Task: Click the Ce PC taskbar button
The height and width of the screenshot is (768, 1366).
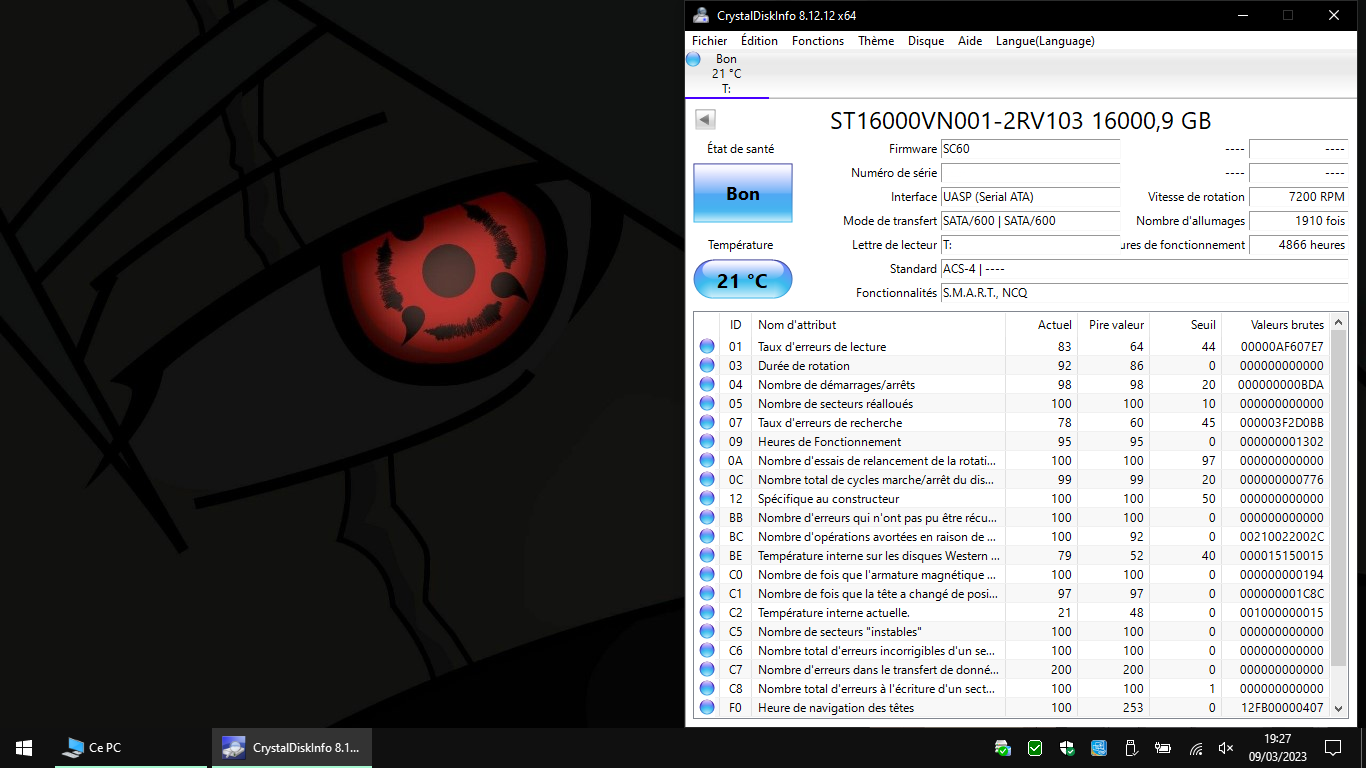Action: tap(93, 748)
